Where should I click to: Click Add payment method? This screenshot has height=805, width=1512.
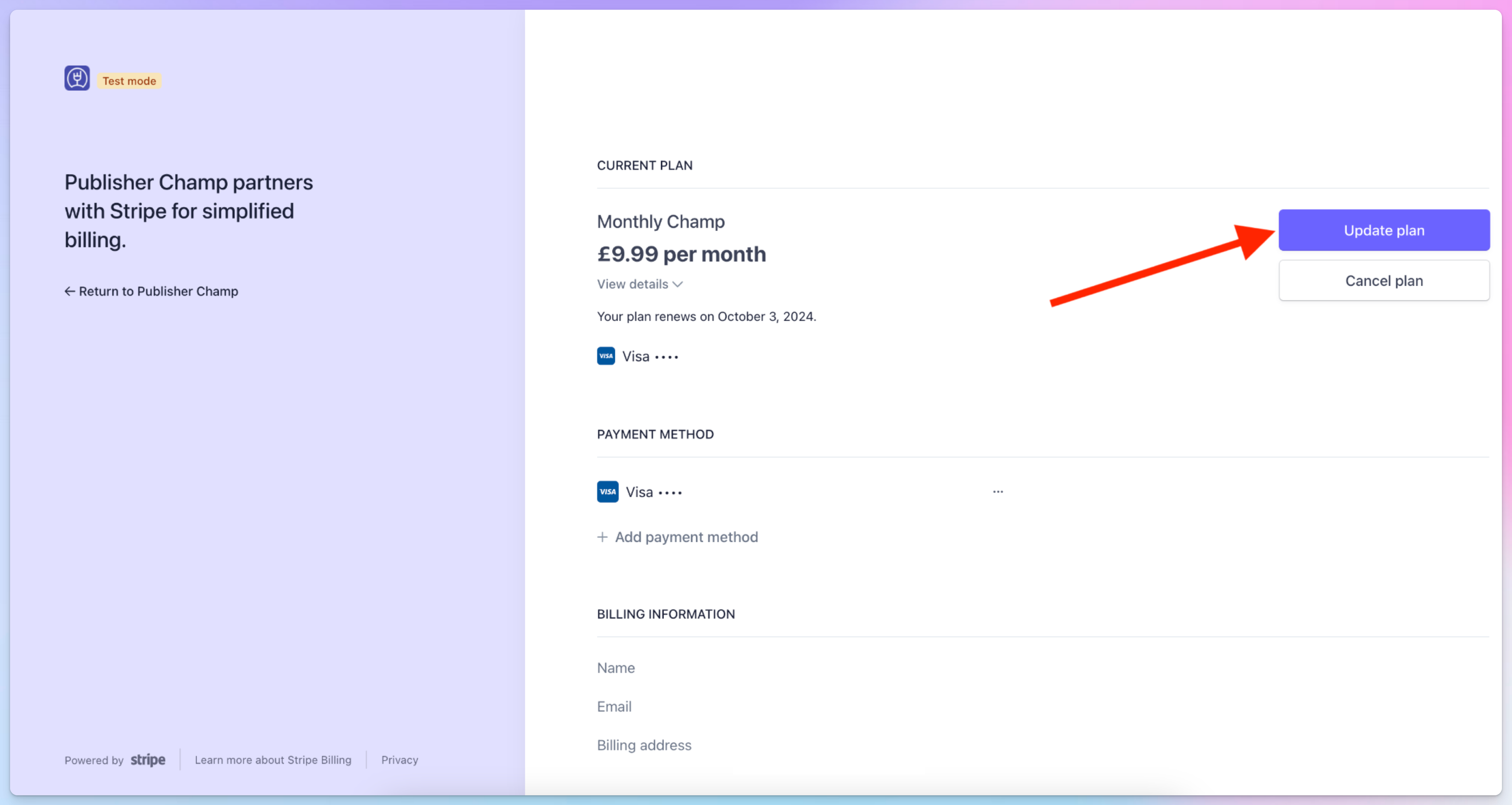tap(678, 537)
